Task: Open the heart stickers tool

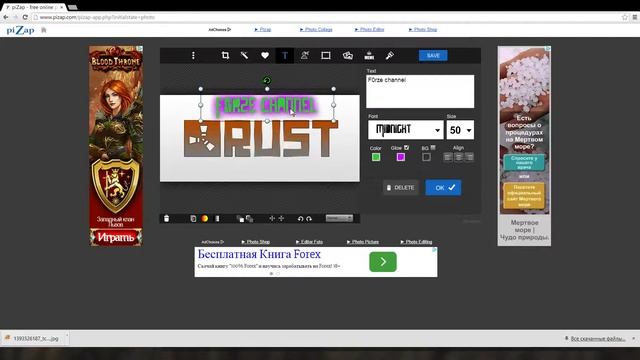Action: click(265, 56)
